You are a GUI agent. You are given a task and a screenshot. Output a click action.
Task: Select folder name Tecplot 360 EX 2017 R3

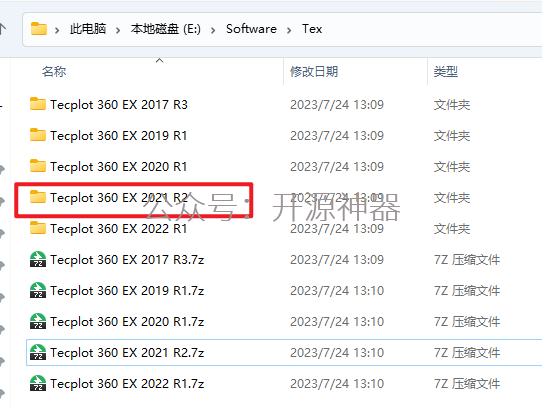pos(119,104)
